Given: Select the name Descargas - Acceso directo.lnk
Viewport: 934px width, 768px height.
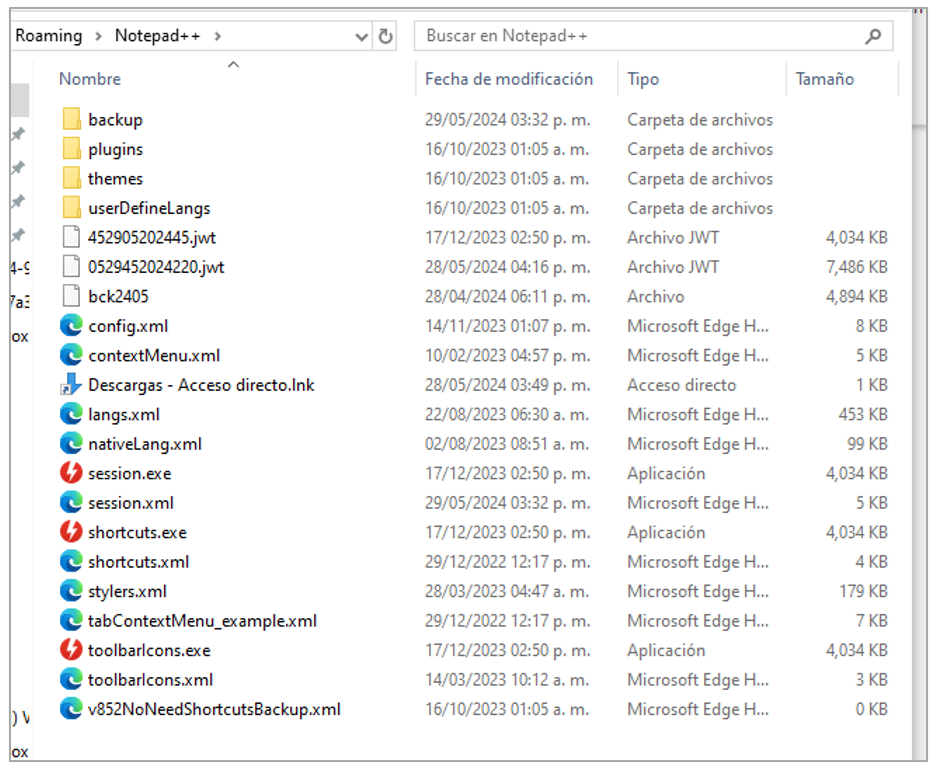Looking at the screenshot, I should click(201, 385).
